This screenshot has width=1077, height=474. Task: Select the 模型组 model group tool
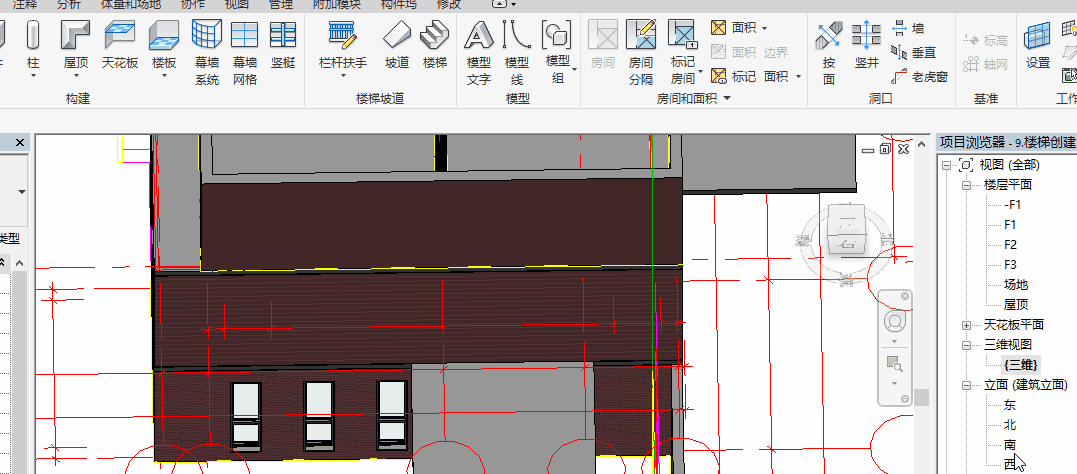tap(557, 52)
